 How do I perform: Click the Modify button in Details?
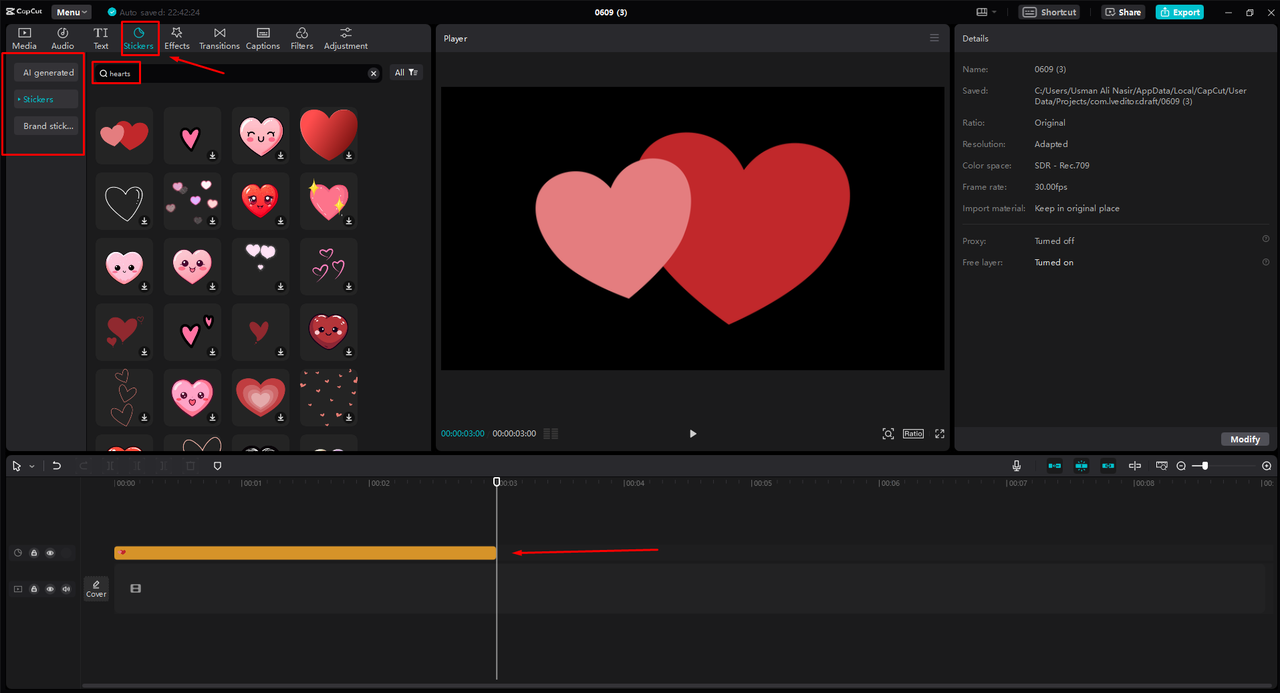(1245, 439)
